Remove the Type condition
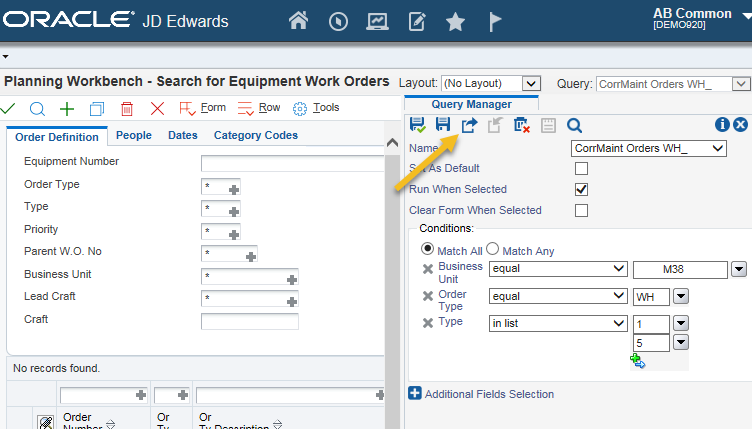Screen dimensions: 752x429 428,323
